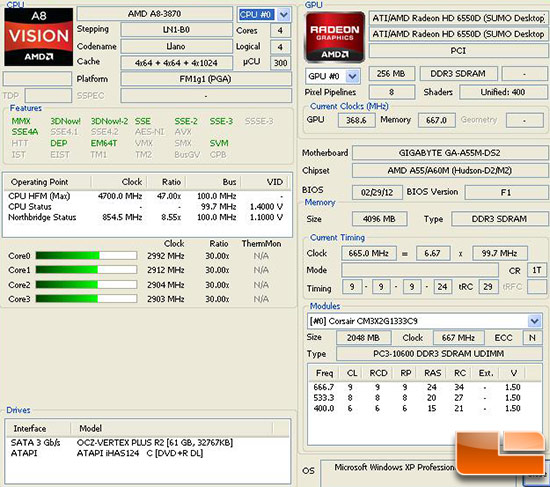Click the 256 MB video memory field
The image size is (550, 487).
[x=391, y=74]
